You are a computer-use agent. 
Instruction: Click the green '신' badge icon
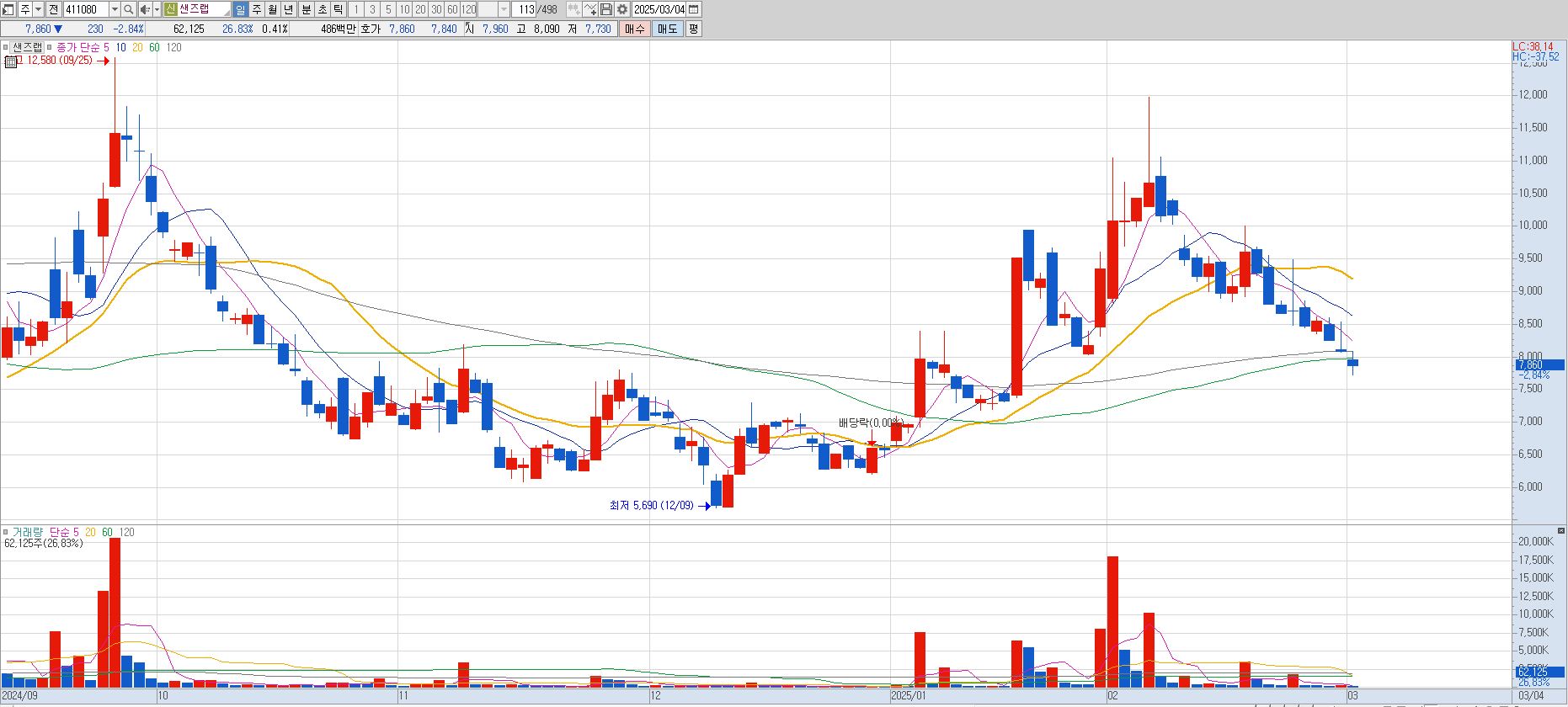171,9
